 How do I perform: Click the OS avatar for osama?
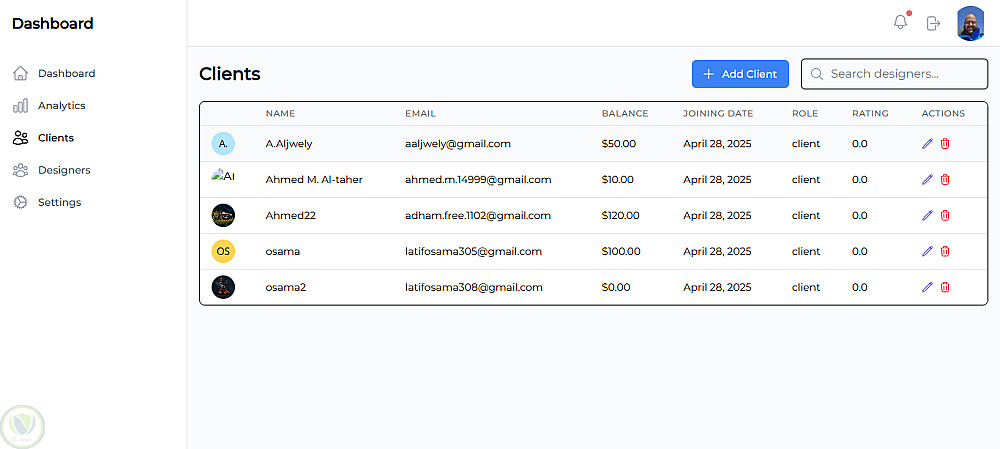point(223,252)
